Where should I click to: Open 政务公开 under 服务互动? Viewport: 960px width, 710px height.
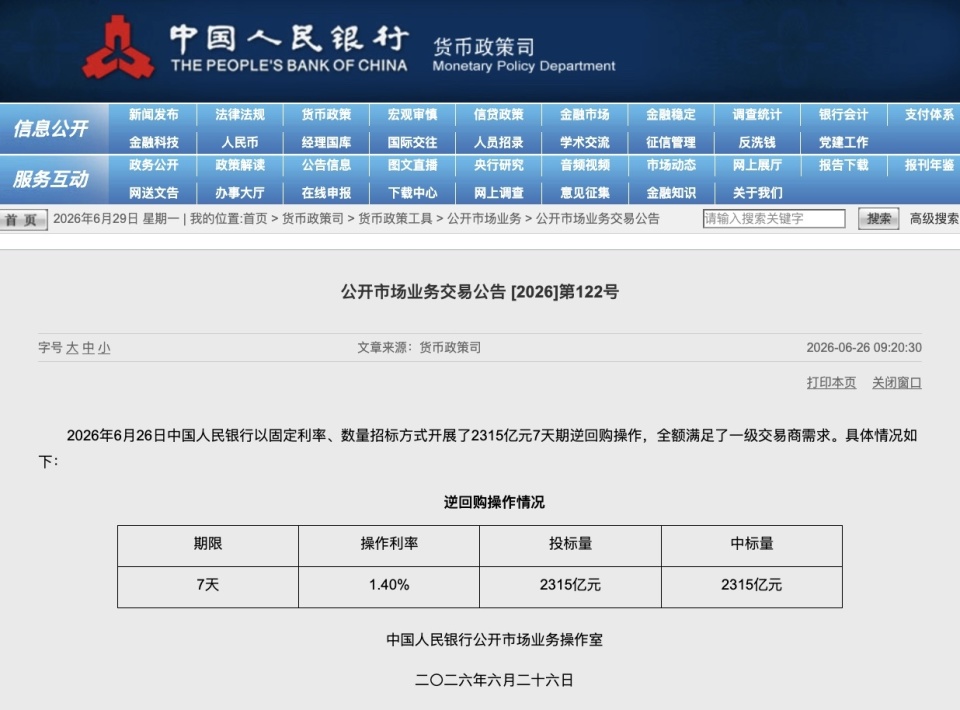tap(154, 165)
